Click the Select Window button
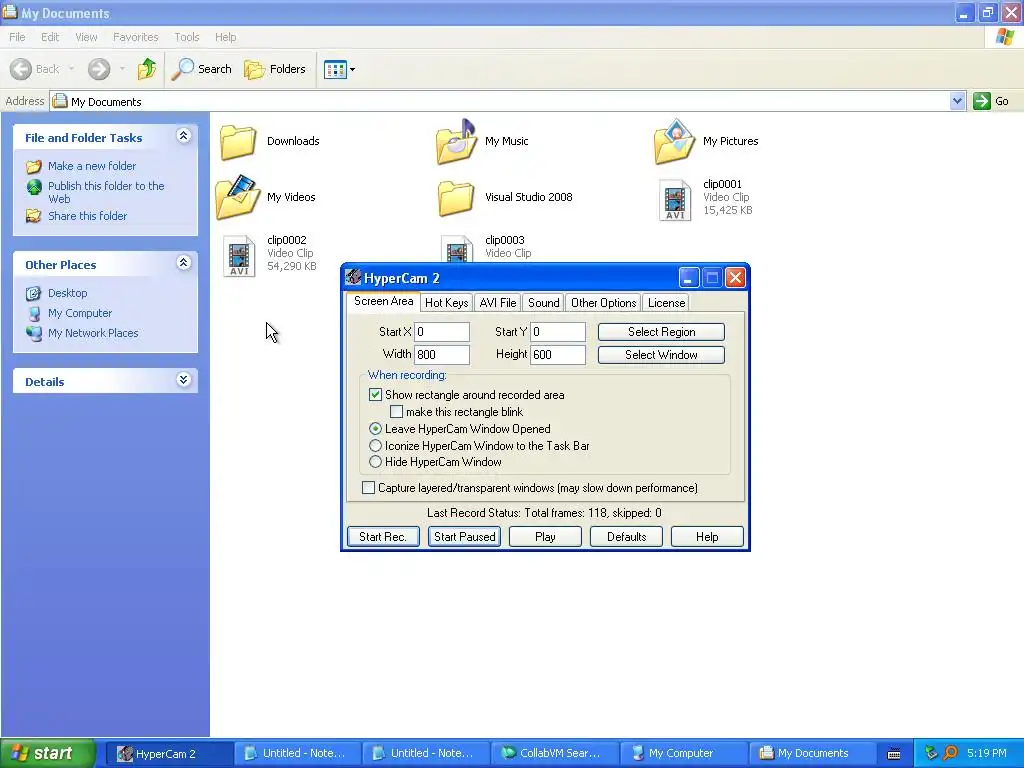The image size is (1024, 768). (x=662, y=355)
